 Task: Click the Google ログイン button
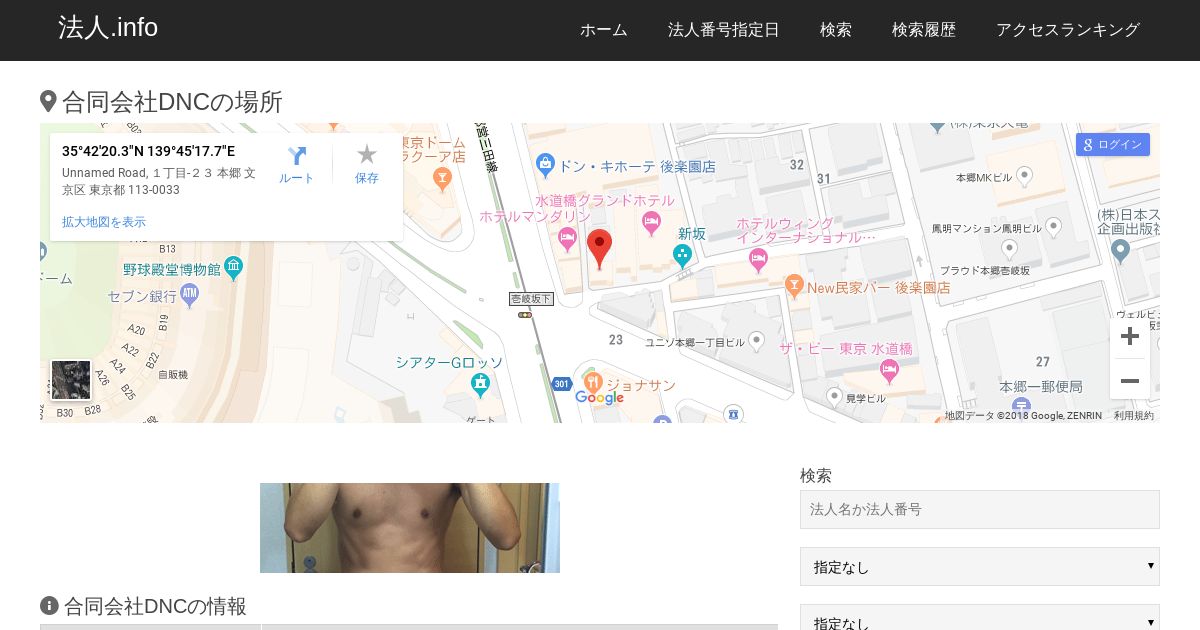click(1113, 145)
